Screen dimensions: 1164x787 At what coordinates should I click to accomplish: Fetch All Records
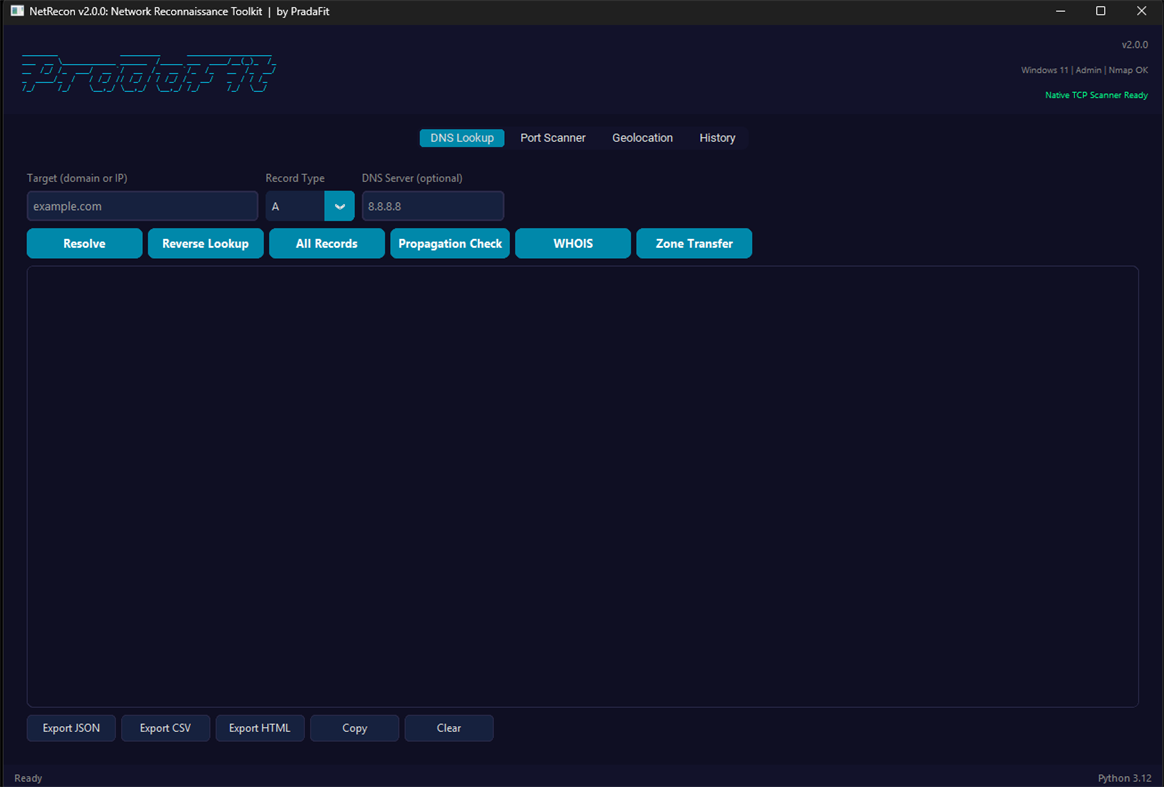[x=327, y=244]
